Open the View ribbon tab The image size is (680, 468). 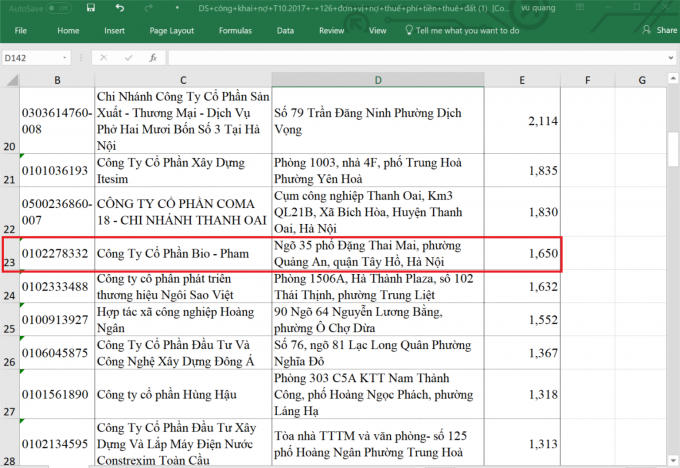377,30
